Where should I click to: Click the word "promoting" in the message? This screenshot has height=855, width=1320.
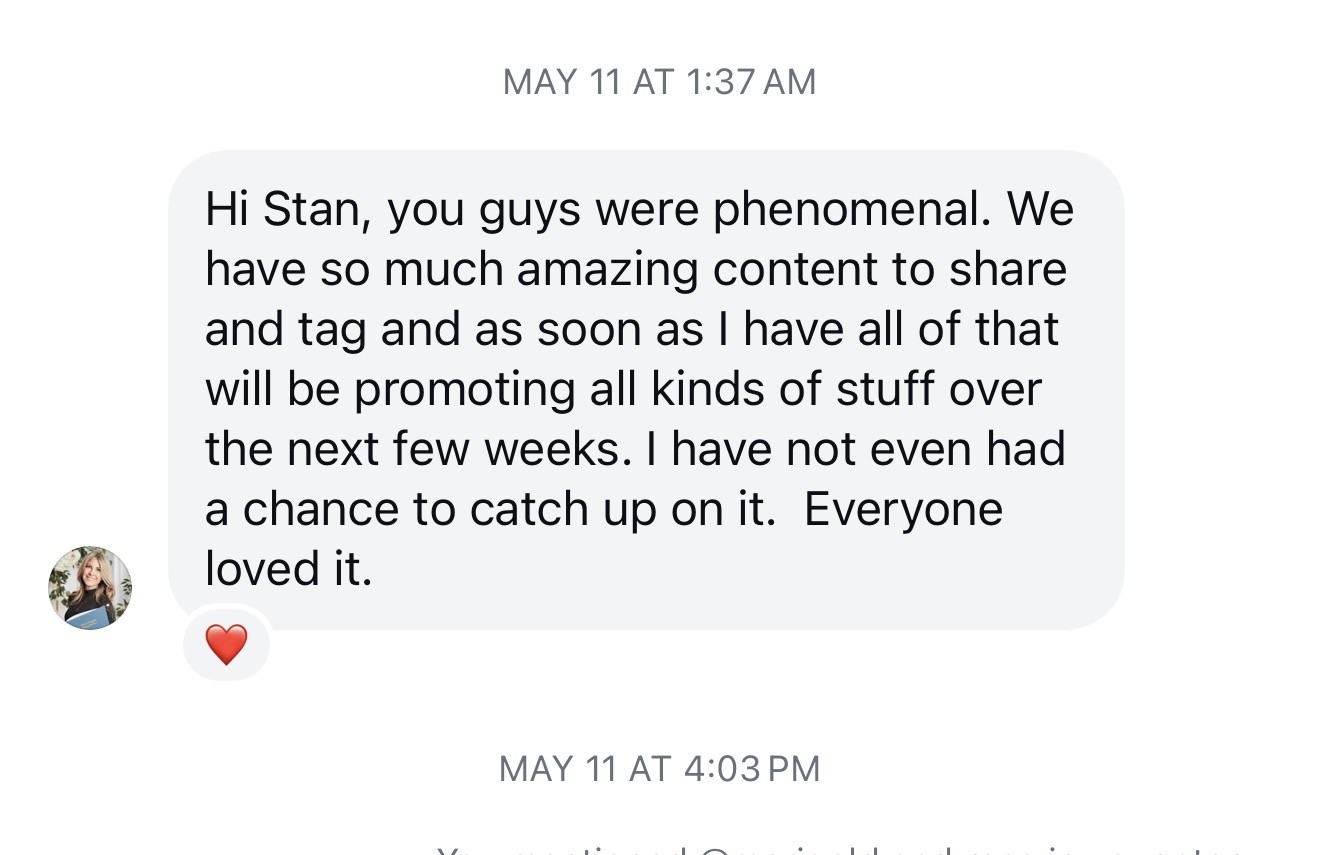coord(464,390)
